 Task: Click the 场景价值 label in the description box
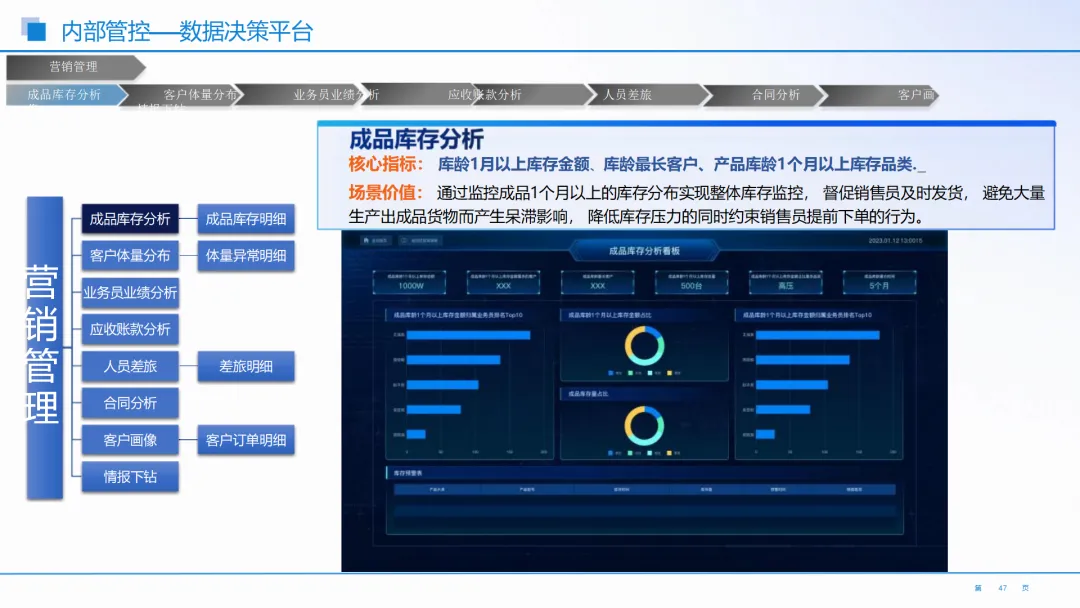pyautogui.click(x=386, y=193)
